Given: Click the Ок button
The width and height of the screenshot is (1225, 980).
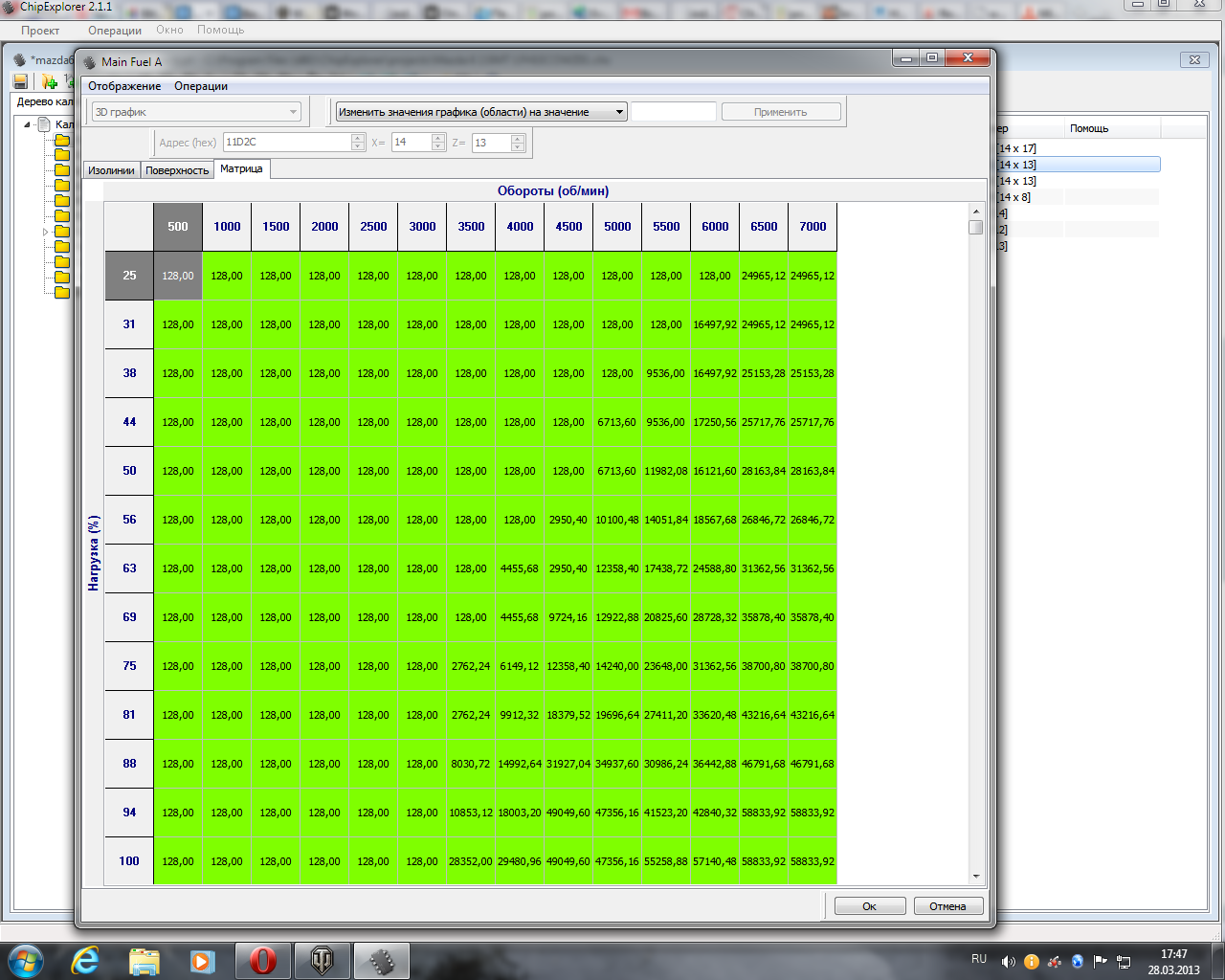Looking at the screenshot, I should coord(869,906).
